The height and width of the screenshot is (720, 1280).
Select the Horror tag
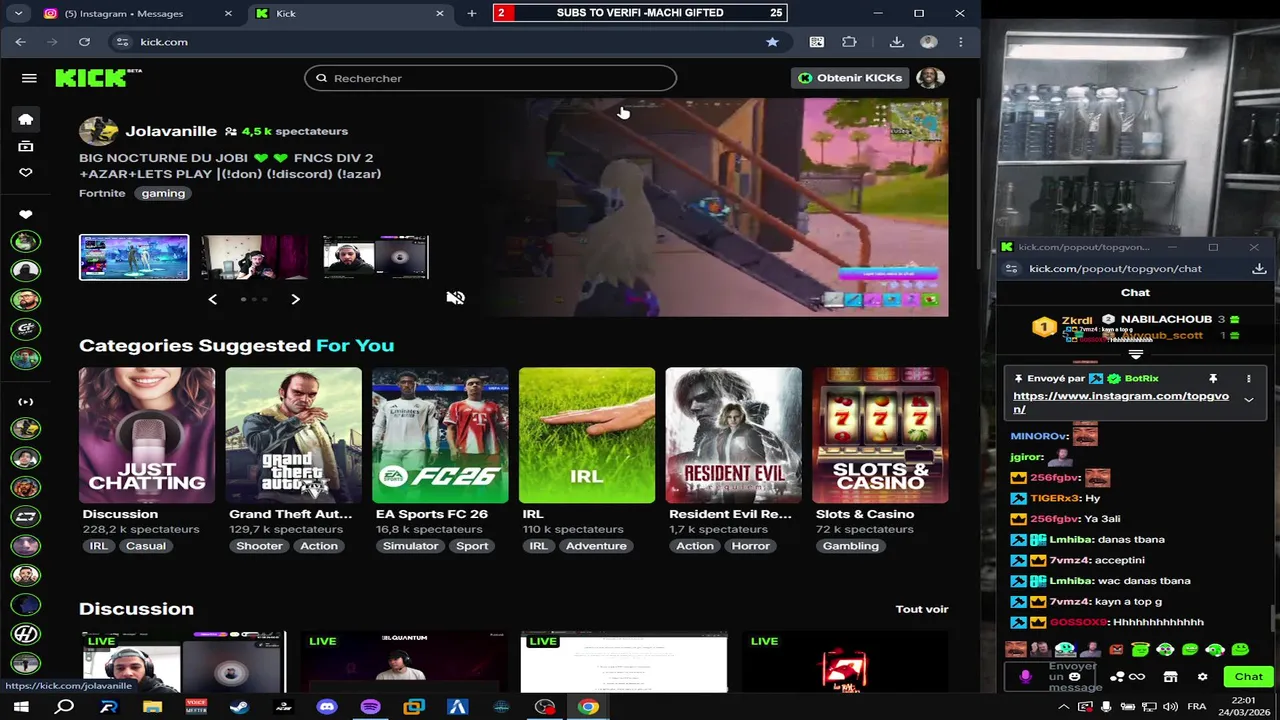(750, 546)
